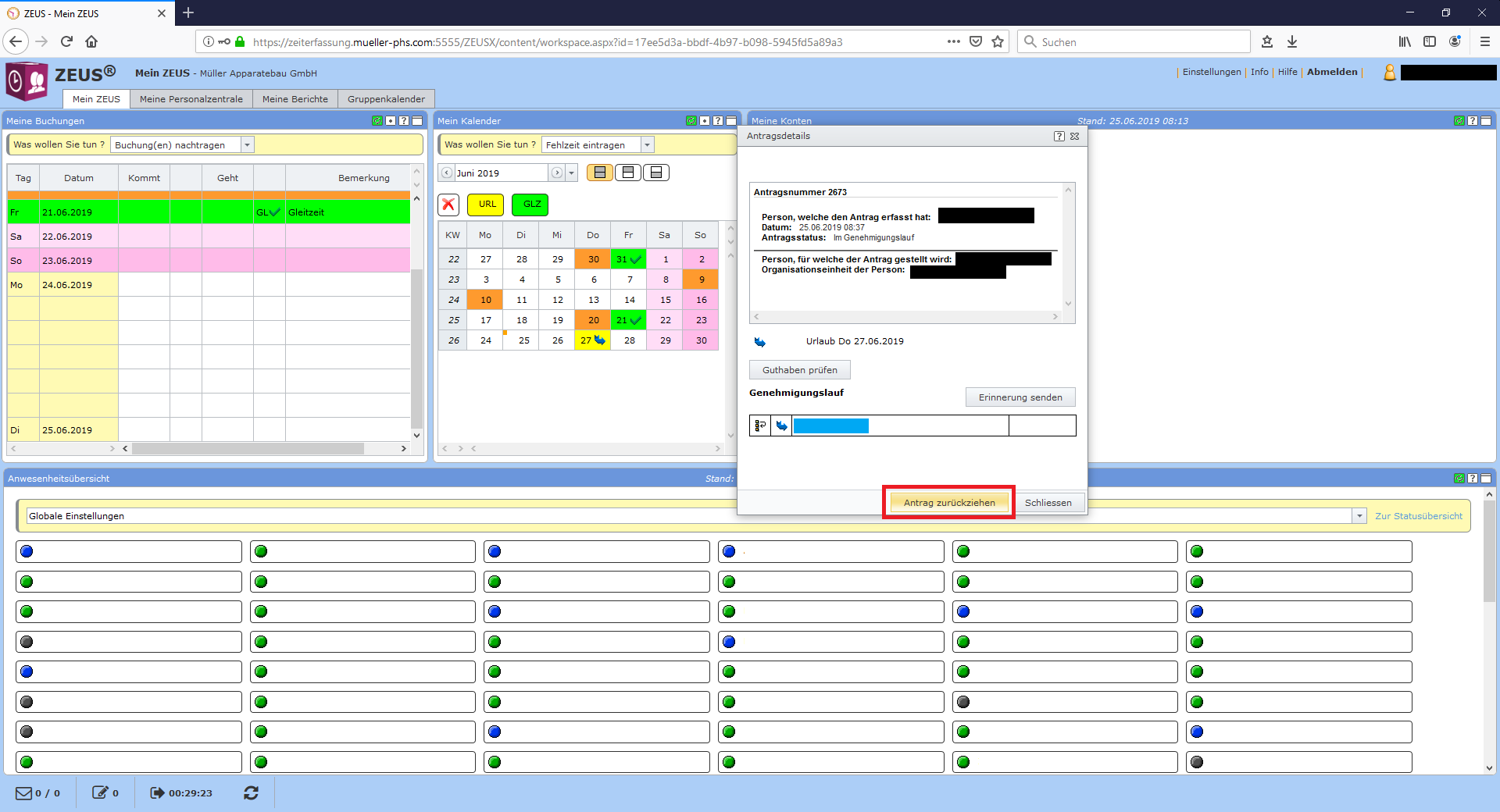Click the red X delete button in calendar
This screenshot has height=812, width=1500.
(448, 205)
